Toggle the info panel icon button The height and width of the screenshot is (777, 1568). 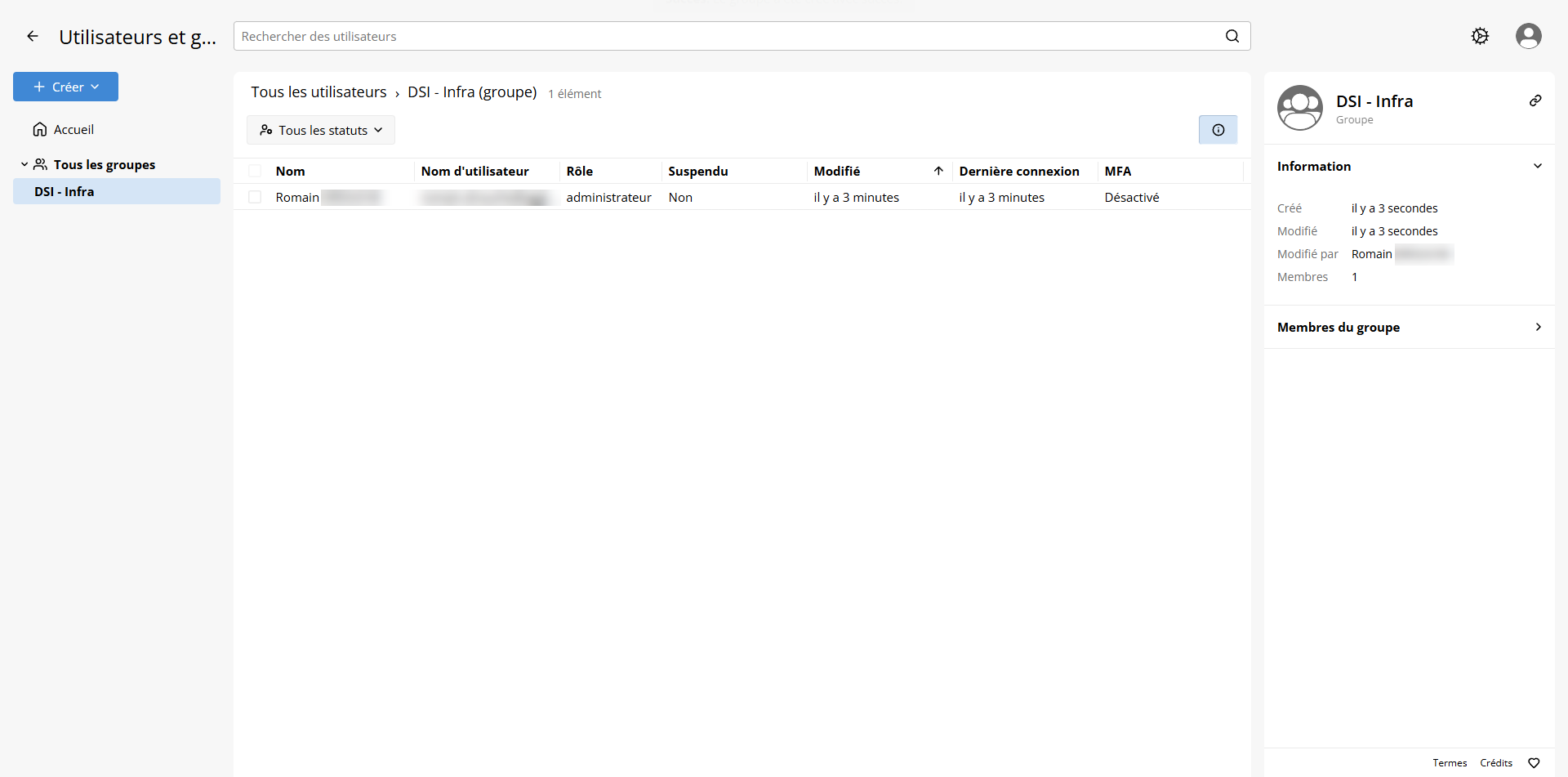pyautogui.click(x=1218, y=130)
